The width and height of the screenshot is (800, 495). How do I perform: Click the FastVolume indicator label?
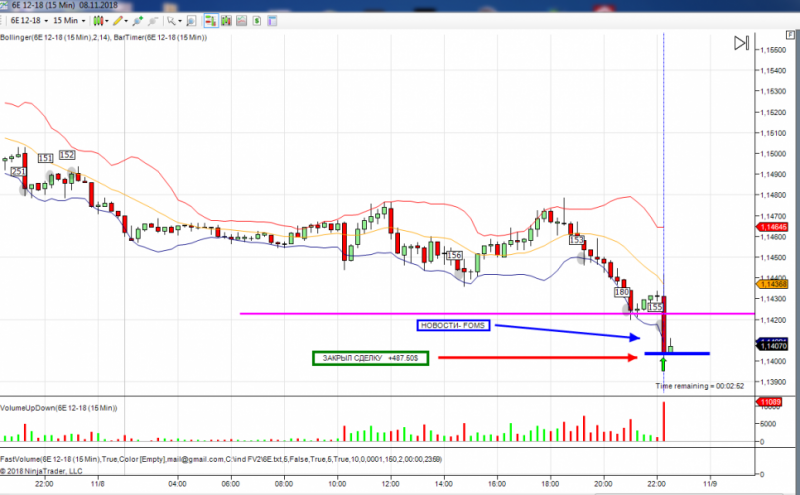click(x=221, y=459)
